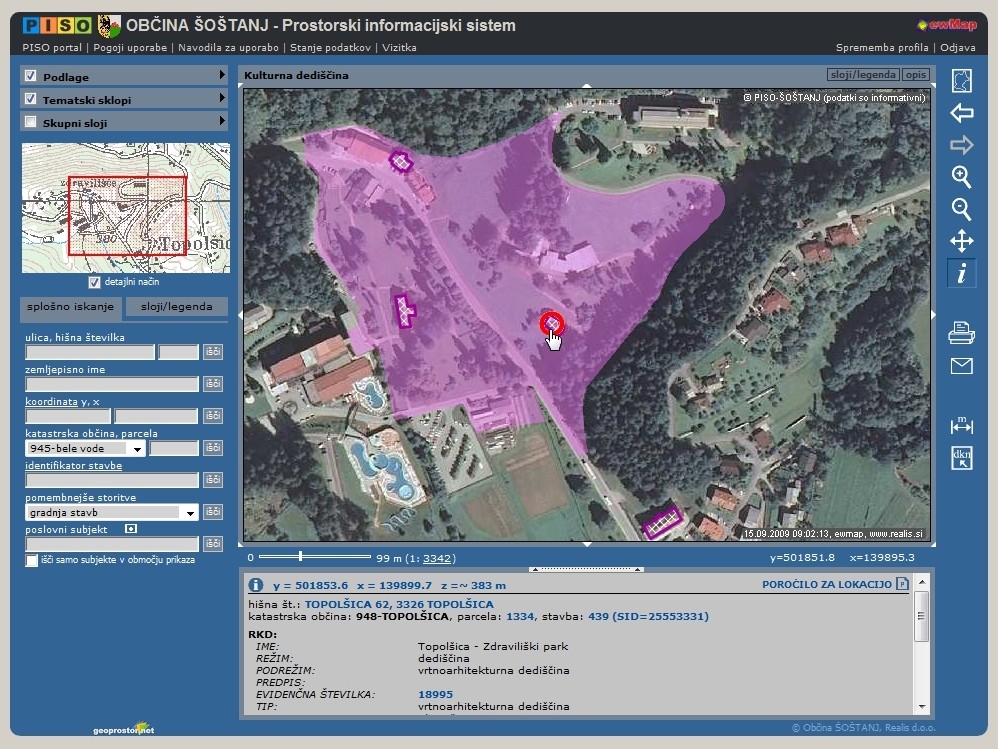Click the zoom in magnifier tool
998x749 pixels.
coord(961,177)
